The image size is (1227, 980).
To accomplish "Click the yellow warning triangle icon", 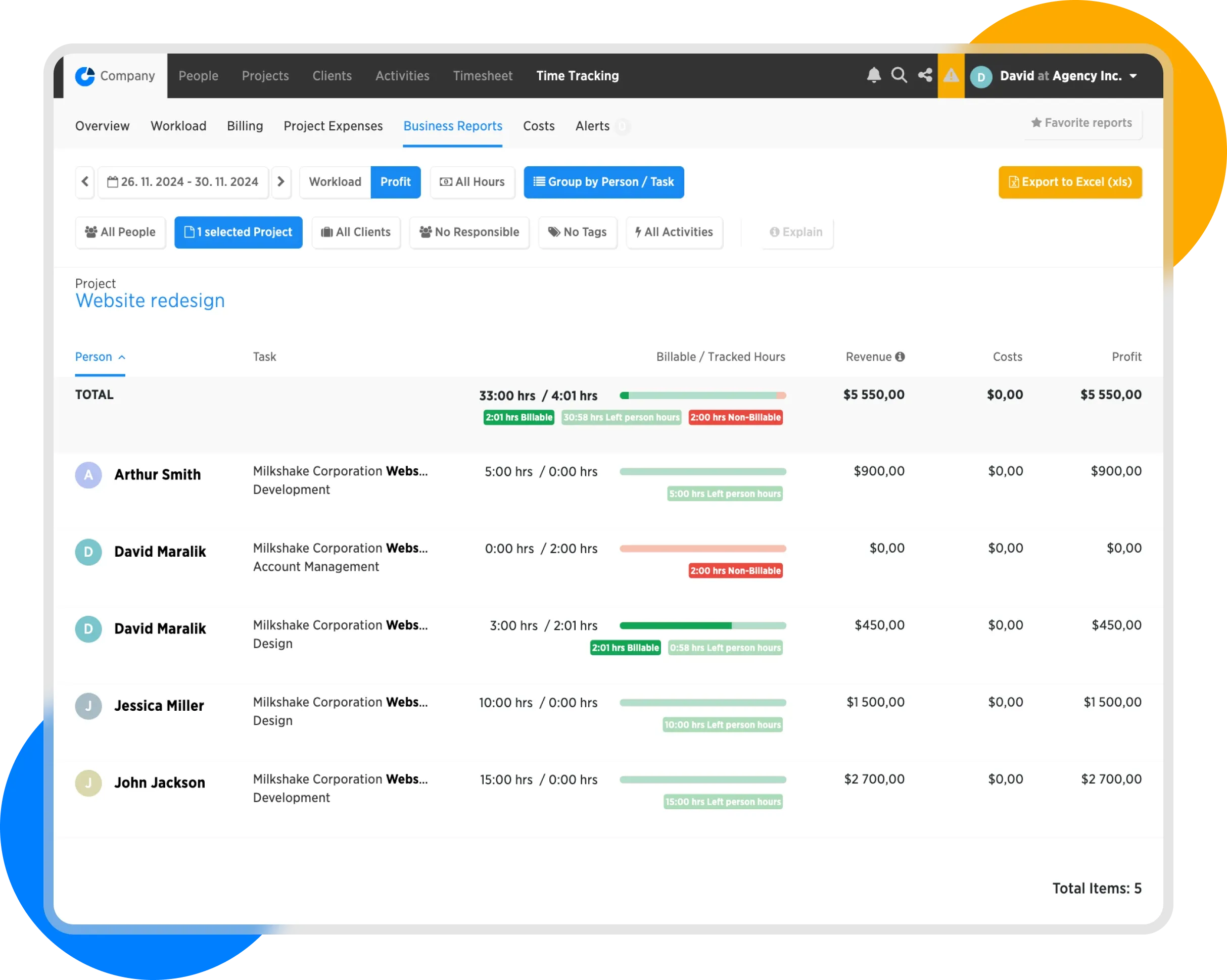I will 951,75.
